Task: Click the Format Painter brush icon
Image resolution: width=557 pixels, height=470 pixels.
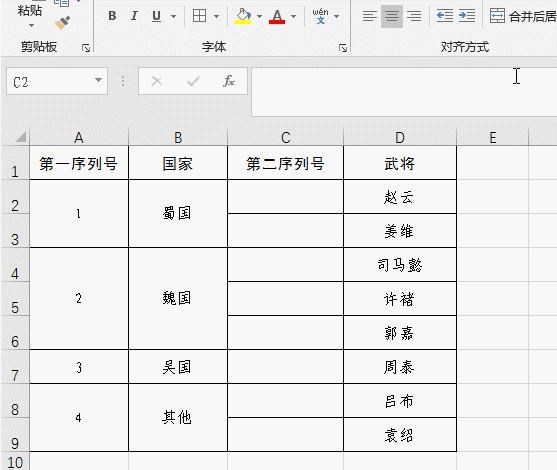Action: (63, 23)
